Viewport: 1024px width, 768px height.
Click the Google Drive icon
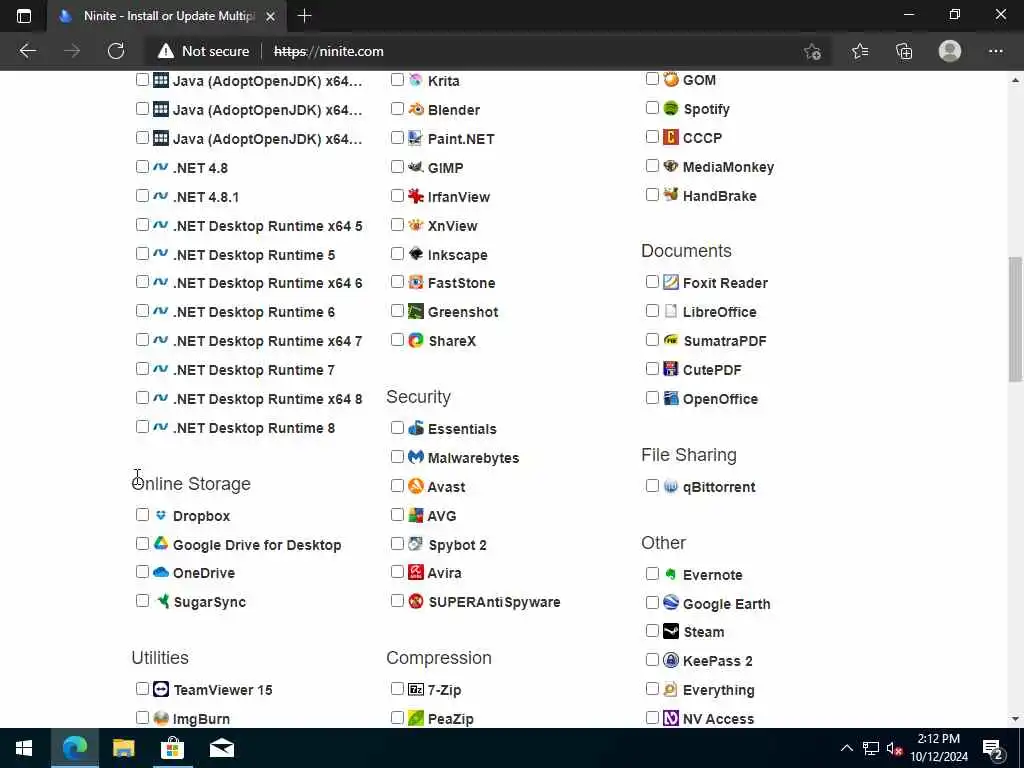(161, 544)
